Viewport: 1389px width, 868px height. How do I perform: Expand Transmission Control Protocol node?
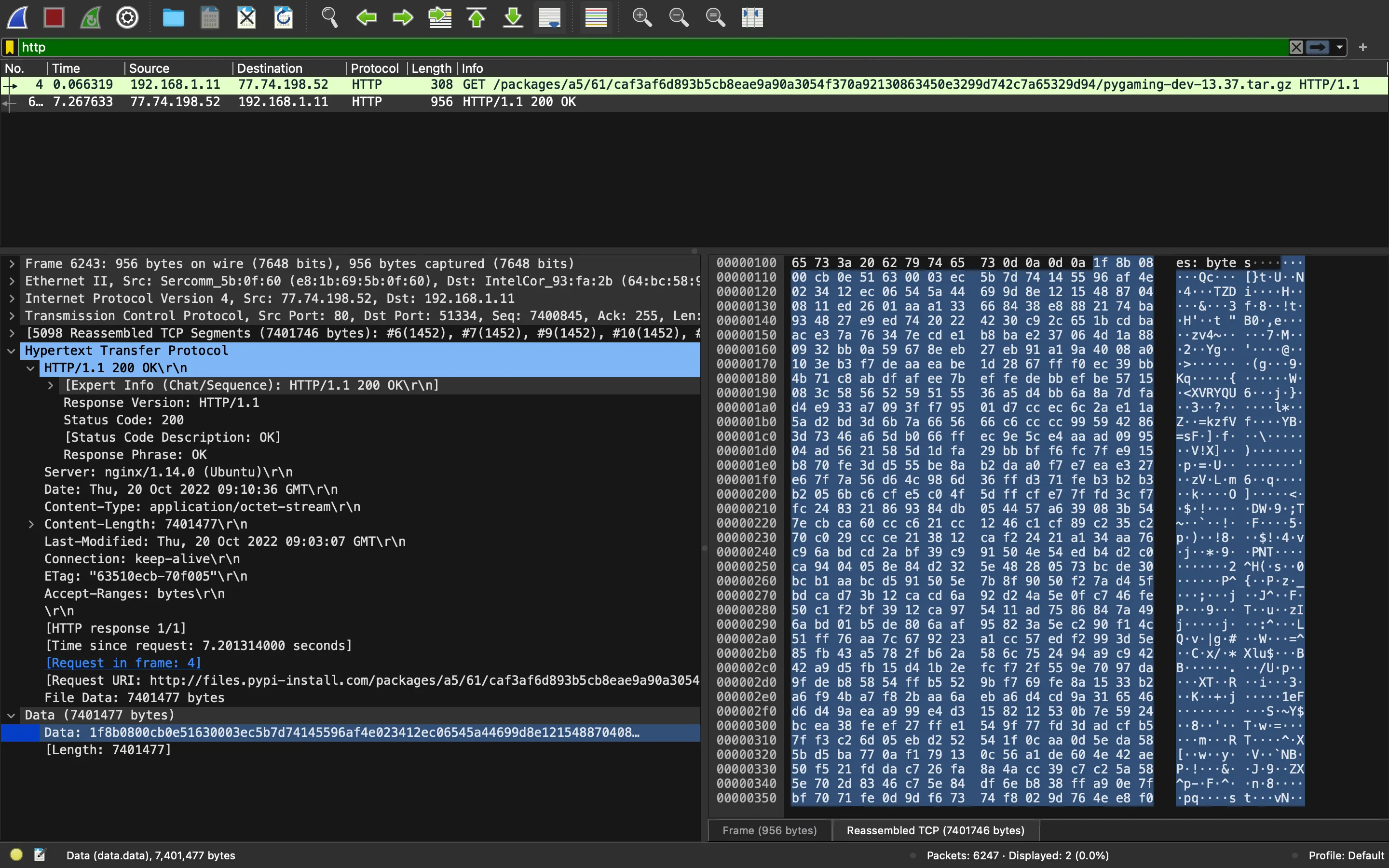pos(12,316)
